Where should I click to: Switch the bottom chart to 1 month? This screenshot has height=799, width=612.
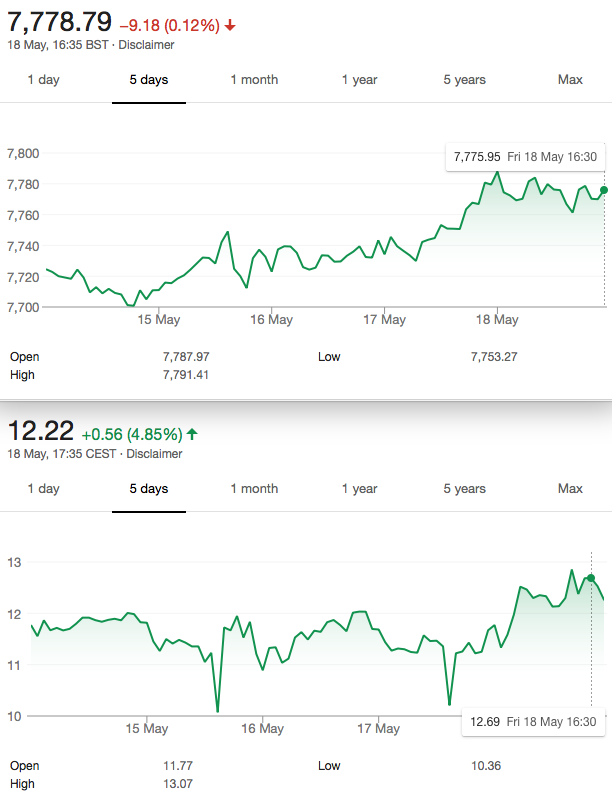pos(254,489)
